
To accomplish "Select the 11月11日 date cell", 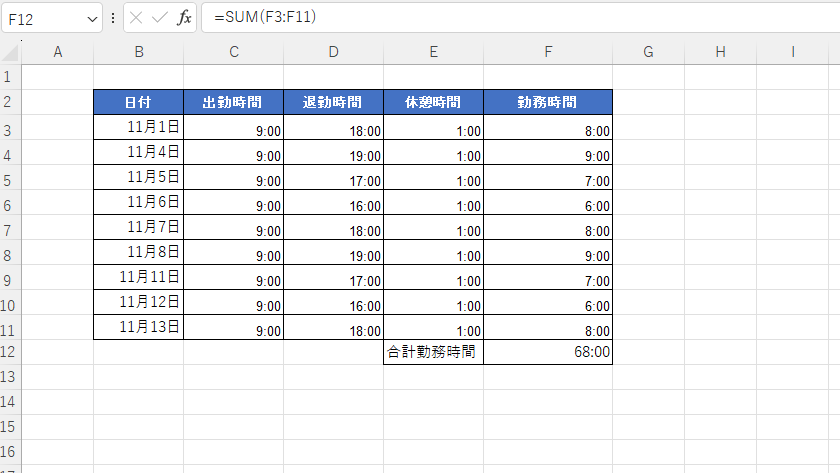I will (139, 277).
